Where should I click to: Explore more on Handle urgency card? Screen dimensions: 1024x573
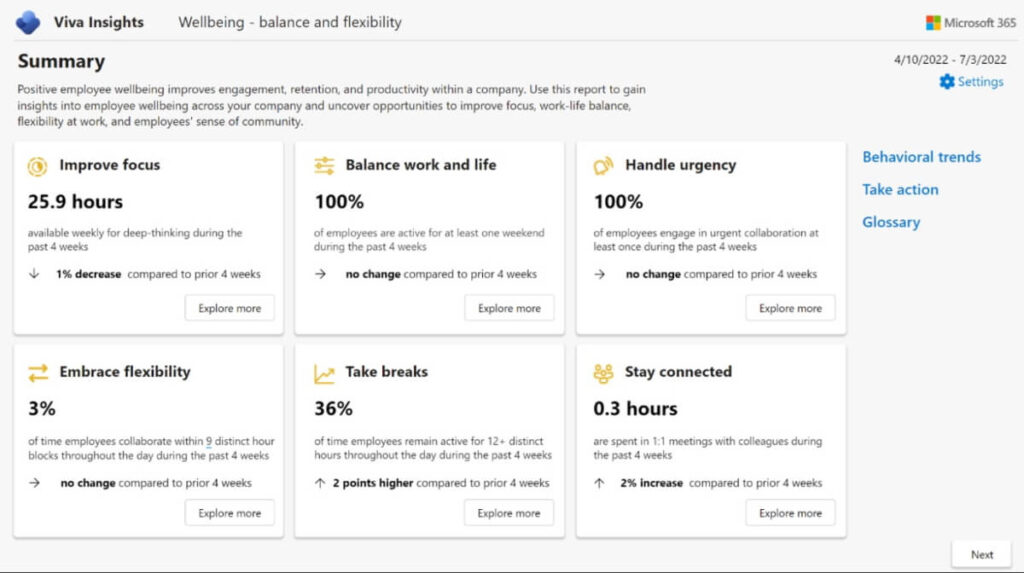coord(790,308)
